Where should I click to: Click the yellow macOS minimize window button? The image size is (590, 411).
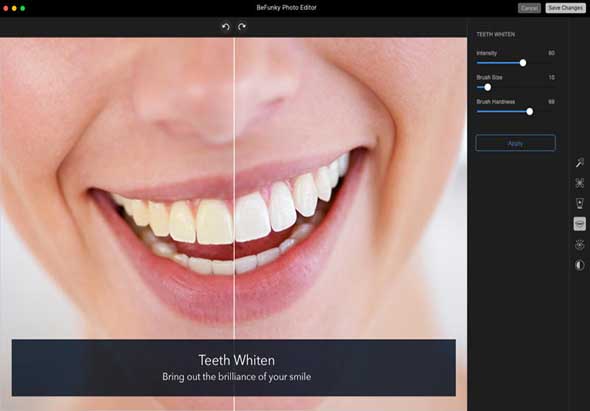(14, 8)
